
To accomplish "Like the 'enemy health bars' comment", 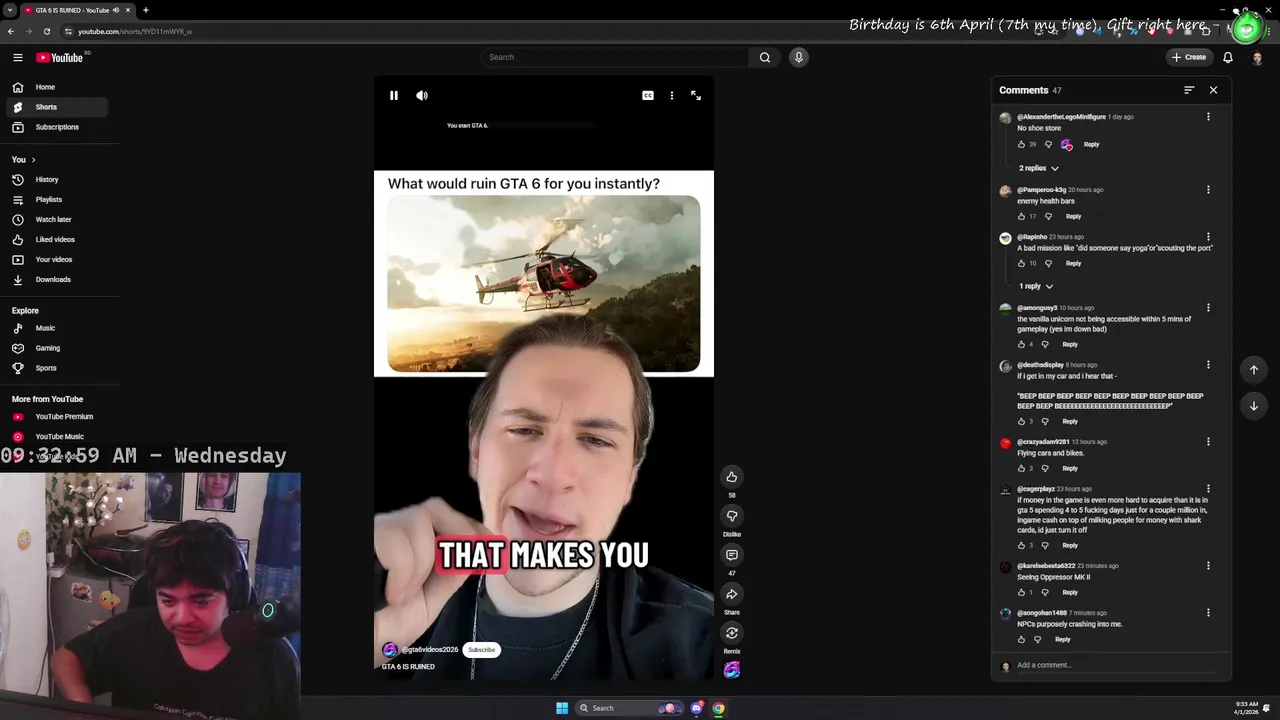I will (1021, 216).
